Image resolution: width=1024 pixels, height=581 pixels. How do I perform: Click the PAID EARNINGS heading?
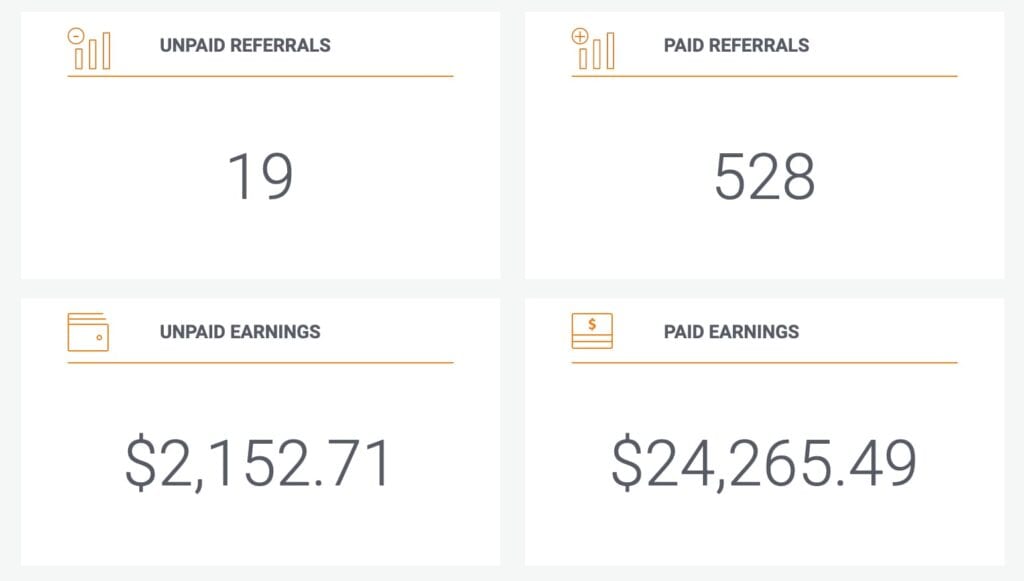[x=729, y=333]
